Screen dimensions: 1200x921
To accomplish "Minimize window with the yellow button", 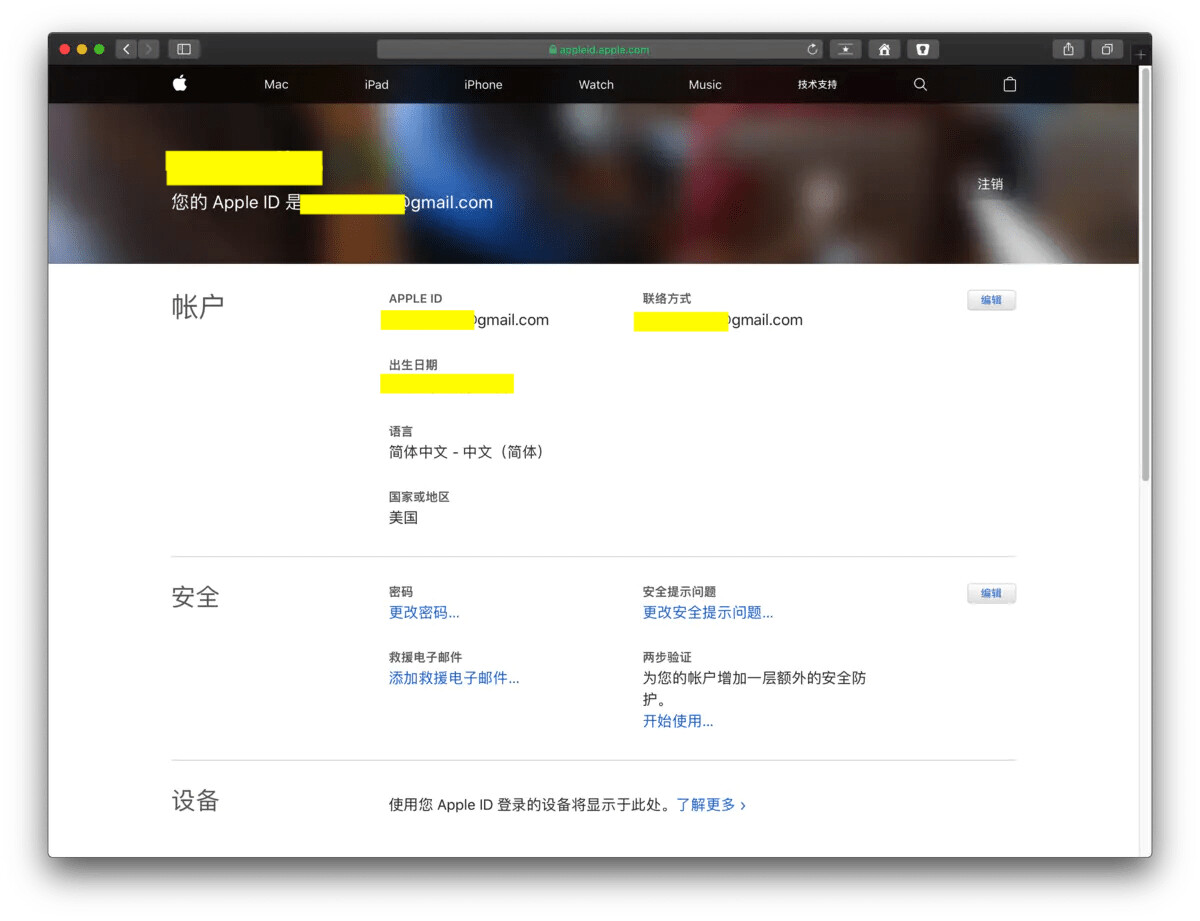I will [x=82, y=49].
